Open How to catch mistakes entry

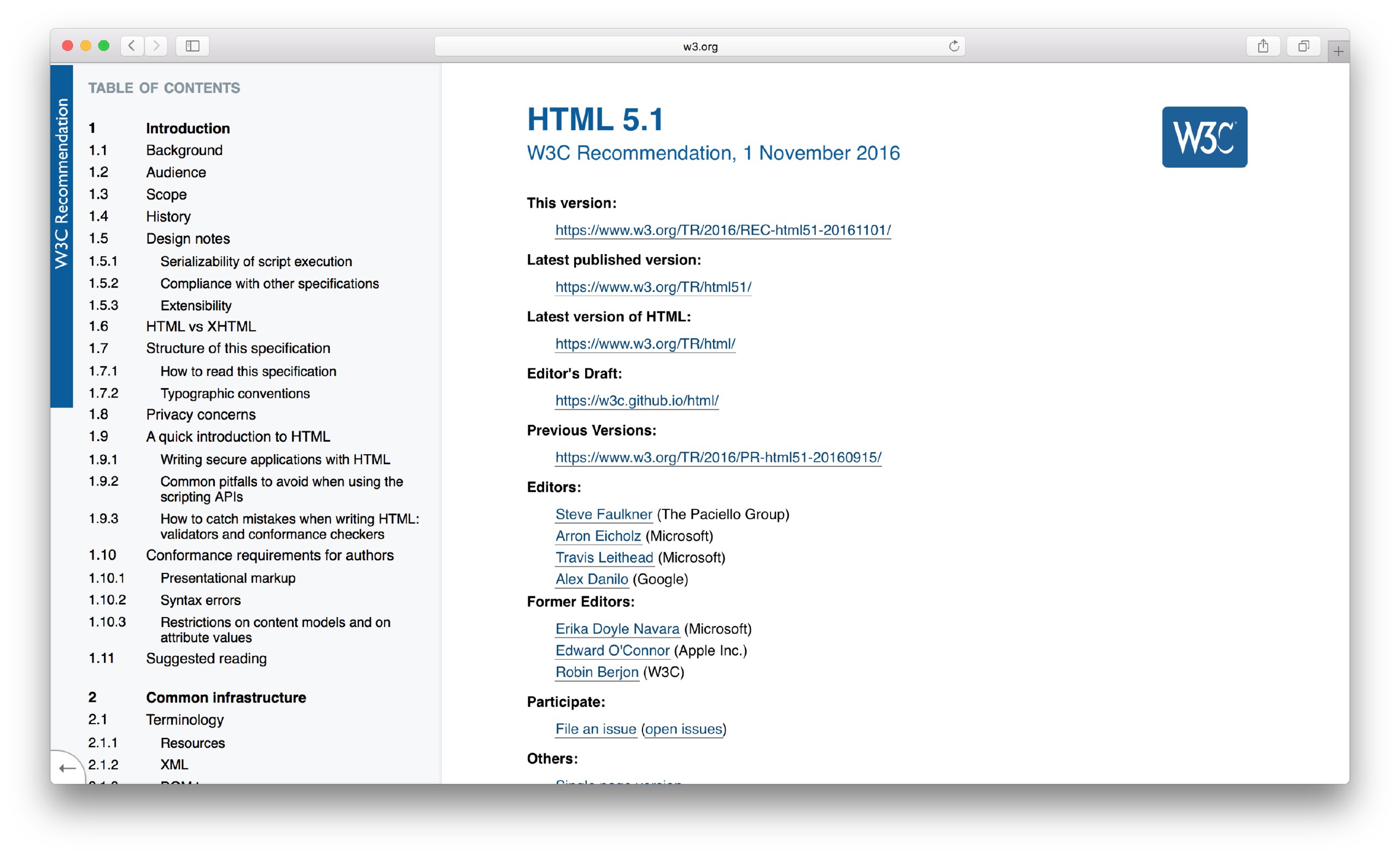(x=289, y=526)
